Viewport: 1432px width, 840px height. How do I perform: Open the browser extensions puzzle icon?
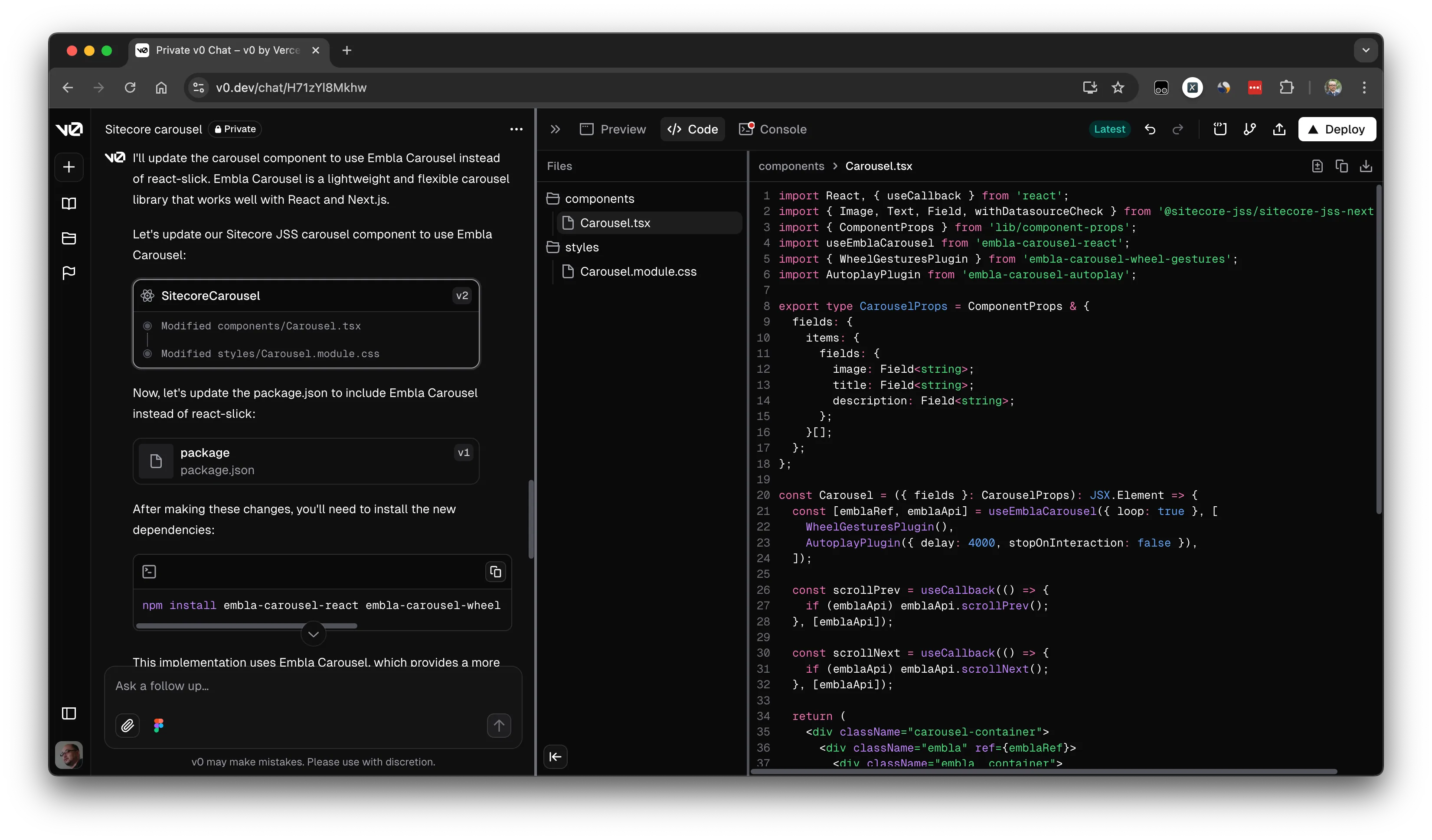click(1287, 88)
